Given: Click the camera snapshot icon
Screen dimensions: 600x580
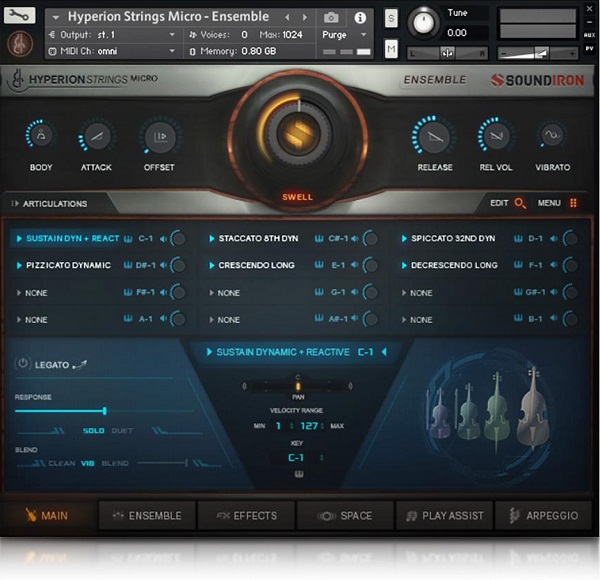Looking at the screenshot, I should click(x=331, y=18).
